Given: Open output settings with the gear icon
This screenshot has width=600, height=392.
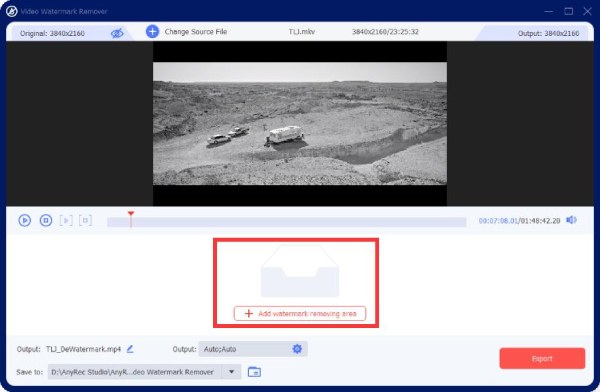Looking at the screenshot, I should [297, 349].
